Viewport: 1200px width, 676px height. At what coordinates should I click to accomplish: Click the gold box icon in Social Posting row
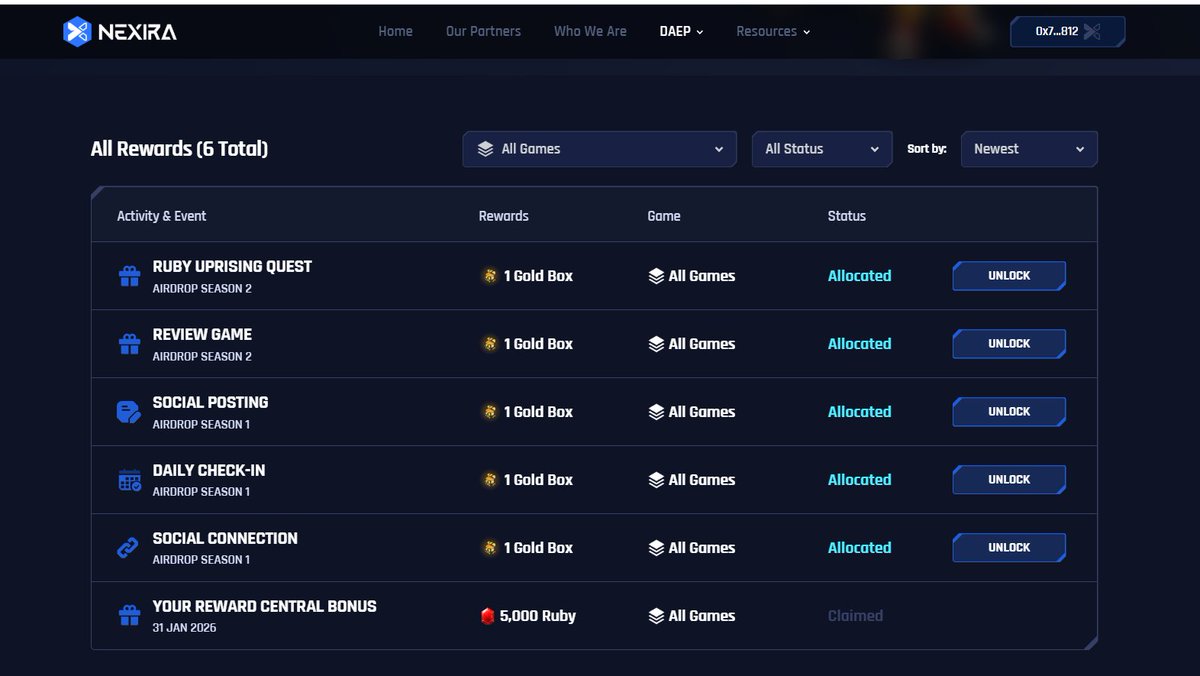[489, 412]
